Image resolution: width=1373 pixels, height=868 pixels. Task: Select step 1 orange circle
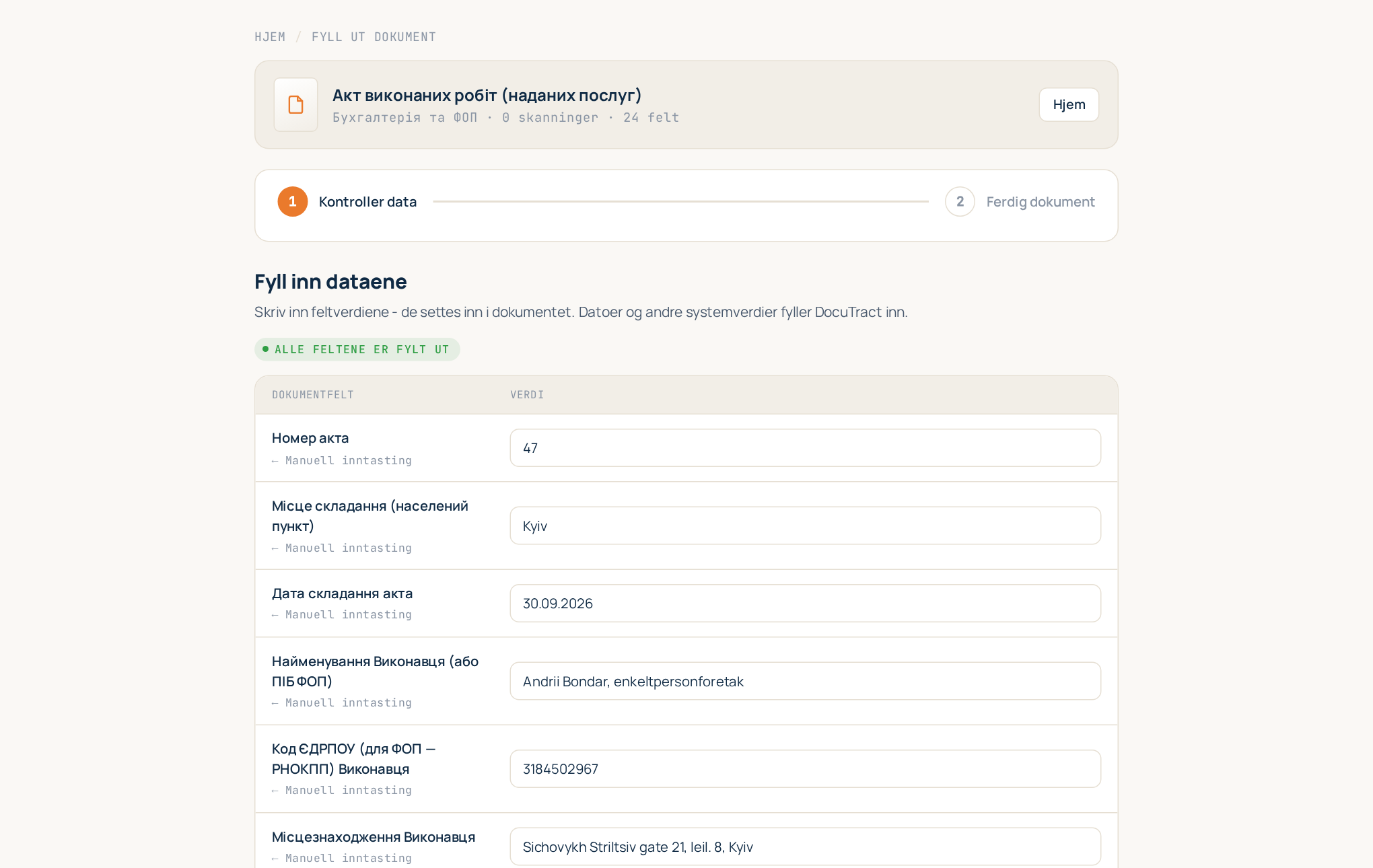click(293, 201)
